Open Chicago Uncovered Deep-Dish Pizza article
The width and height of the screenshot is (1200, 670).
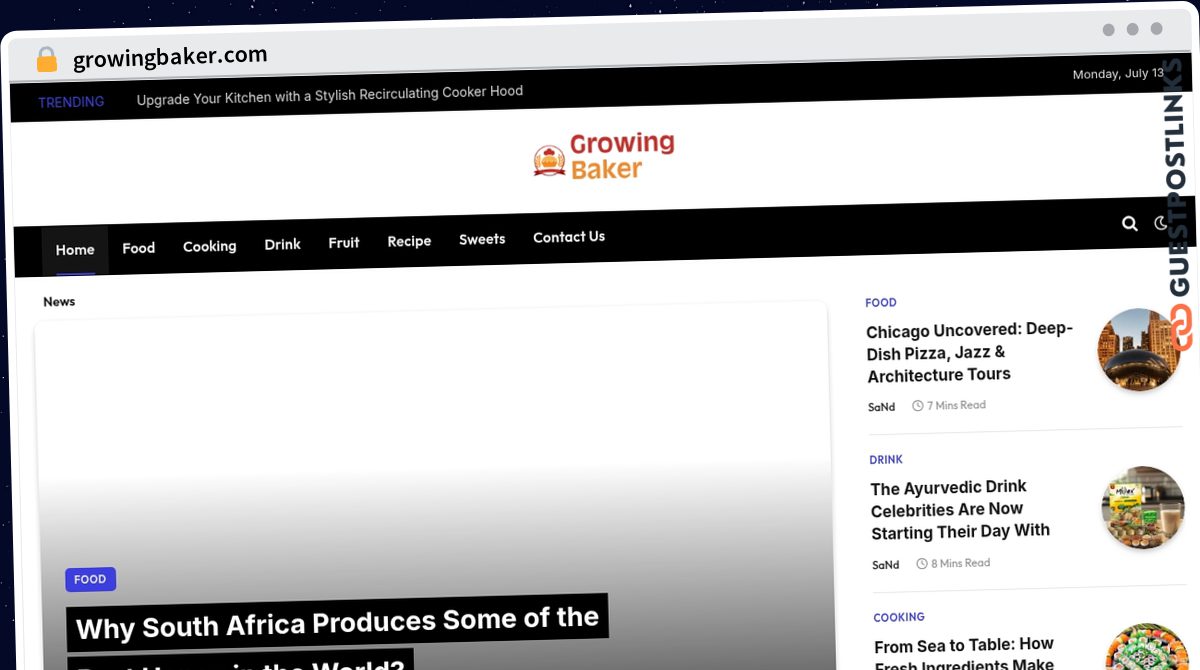(970, 352)
